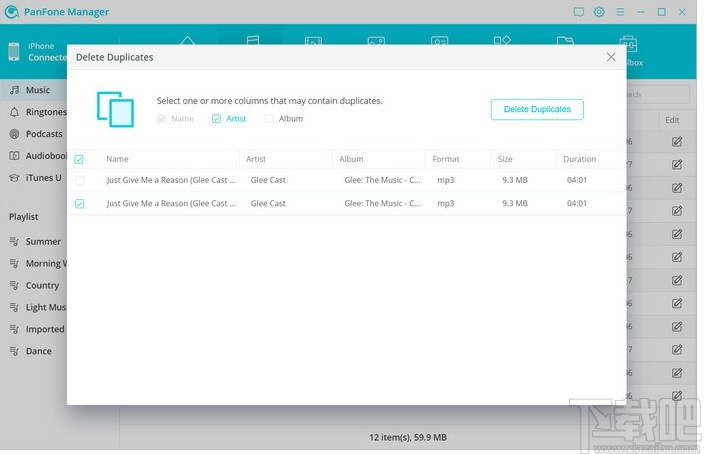Sort by the Album column header
The width and height of the screenshot is (704, 454).
click(351, 159)
